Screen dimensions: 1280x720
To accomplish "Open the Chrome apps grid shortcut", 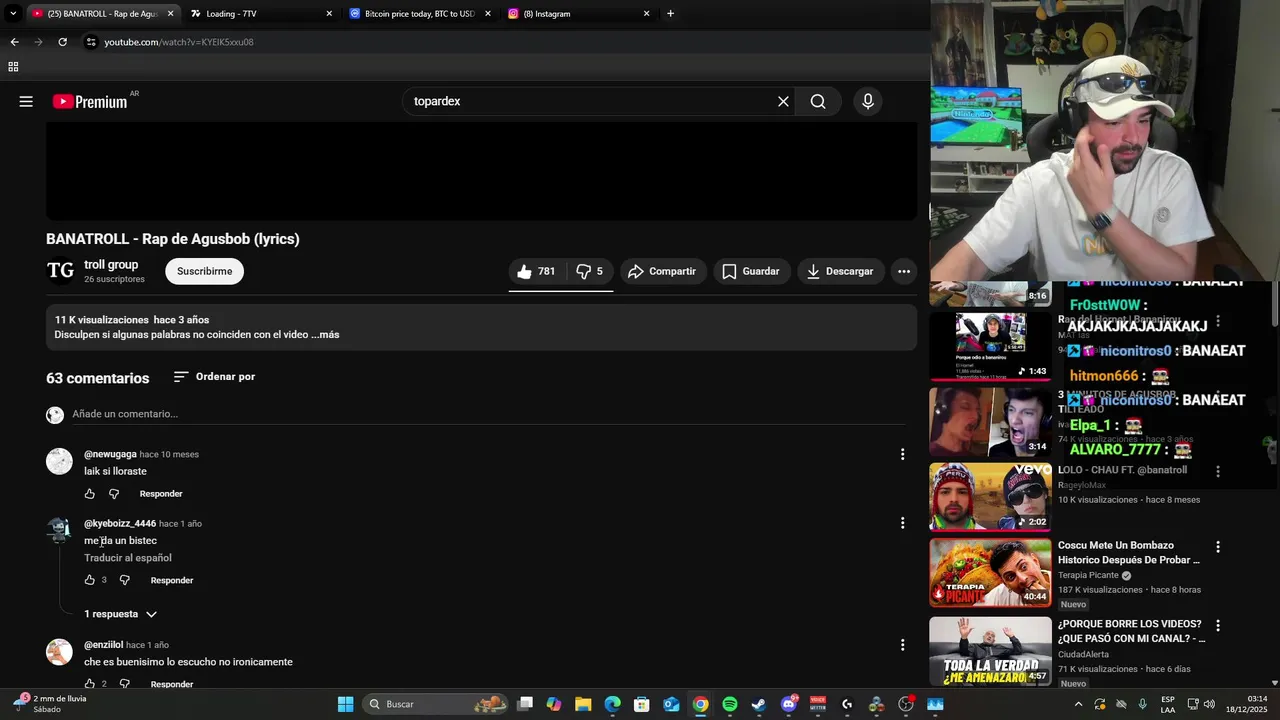I will coord(13,67).
